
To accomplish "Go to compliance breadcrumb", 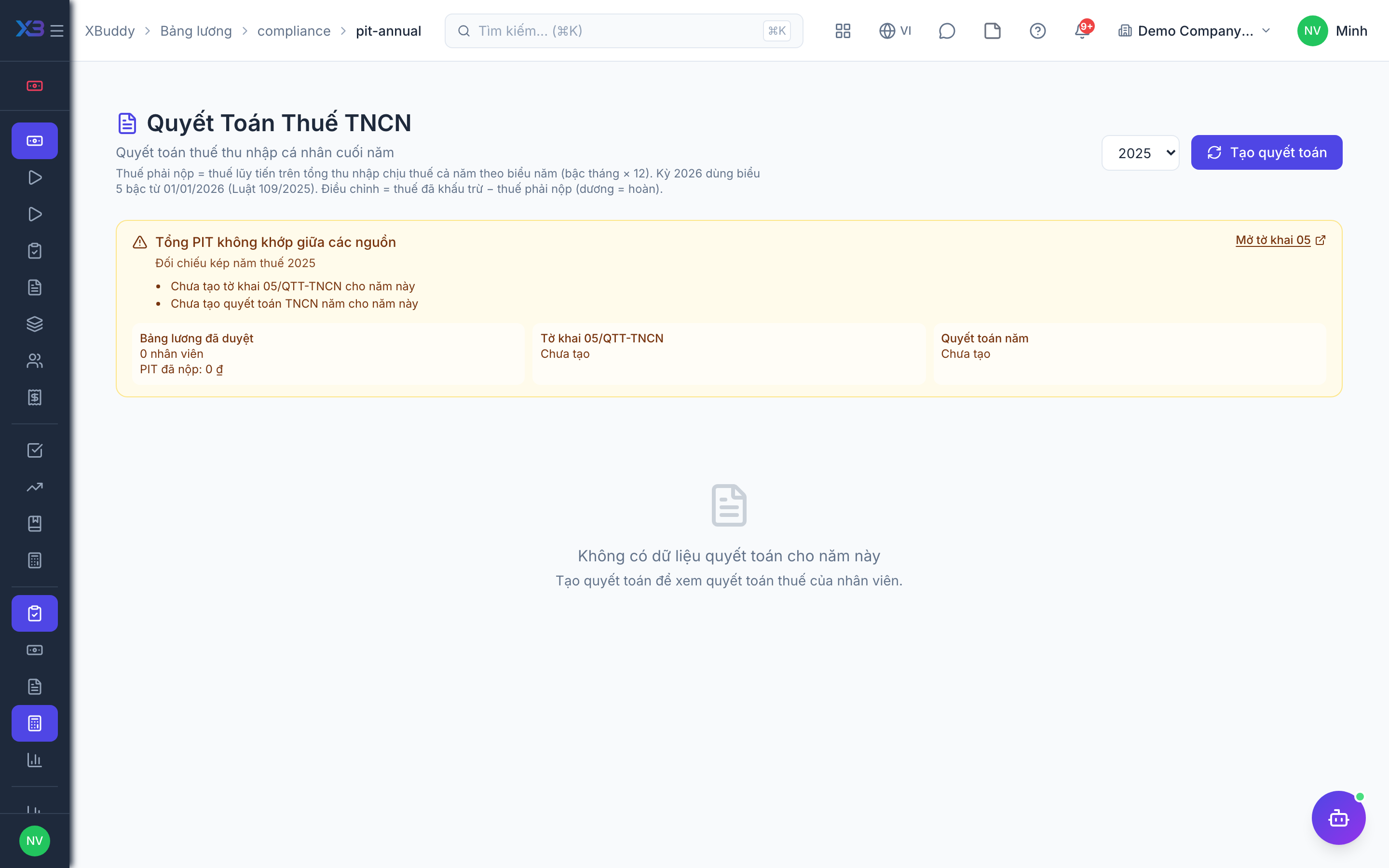I will coord(294,31).
